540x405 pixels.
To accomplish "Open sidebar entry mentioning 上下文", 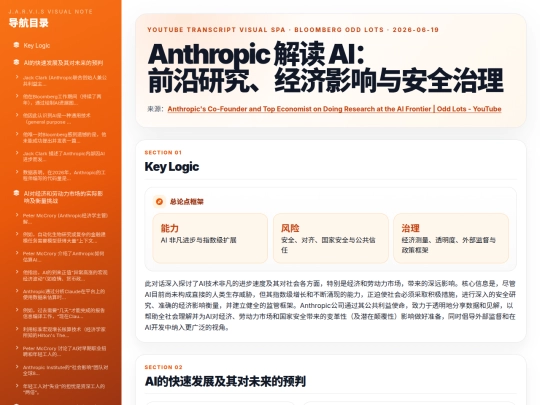I will click(64, 238).
